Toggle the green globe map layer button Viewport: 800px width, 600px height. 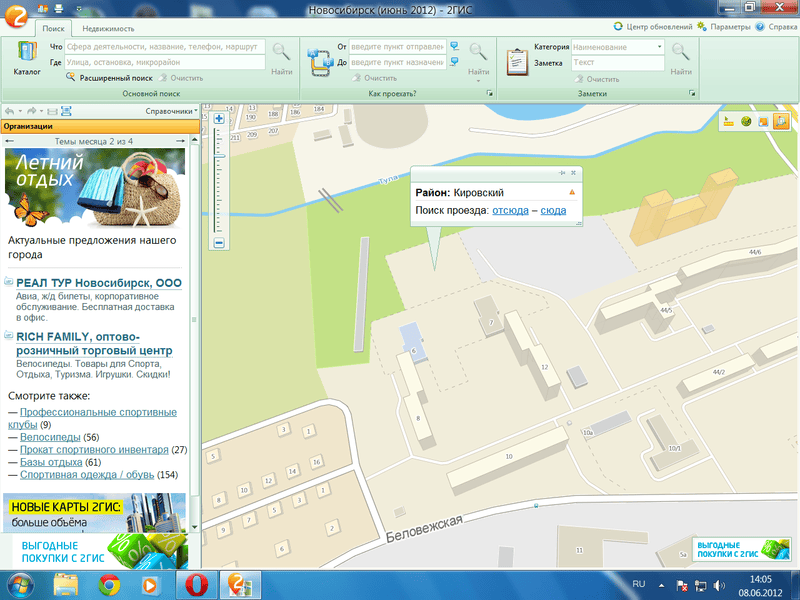746,121
